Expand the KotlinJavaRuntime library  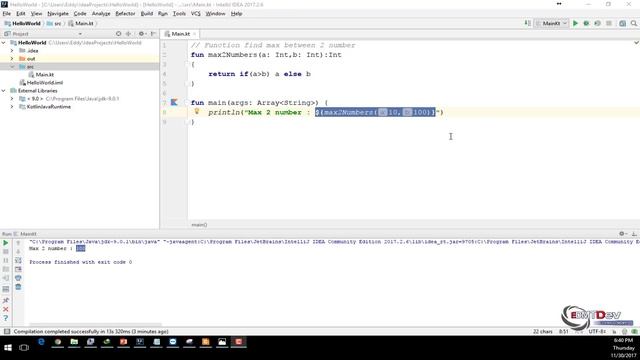[12, 107]
